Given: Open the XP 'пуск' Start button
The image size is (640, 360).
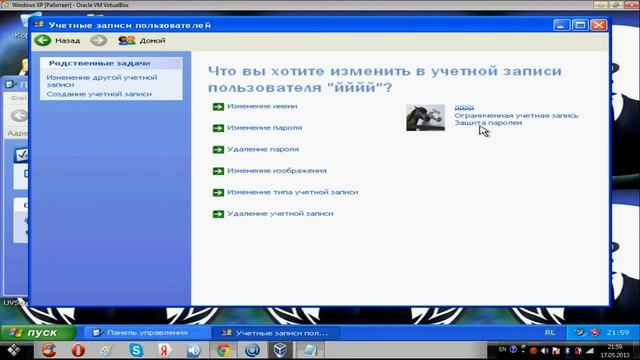Looking at the screenshot, I should [x=38, y=333].
